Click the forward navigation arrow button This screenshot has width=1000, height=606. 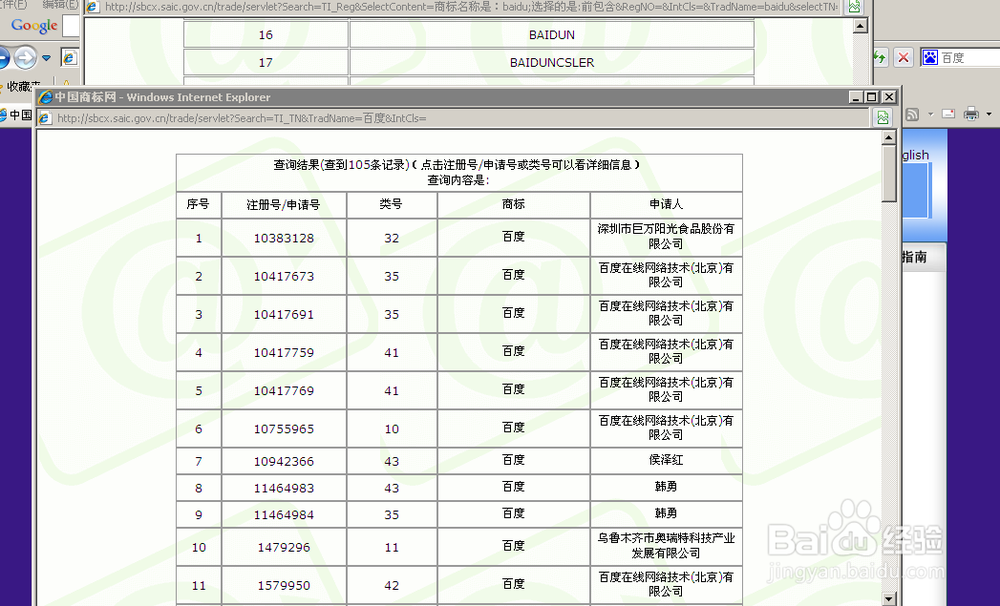point(23,57)
